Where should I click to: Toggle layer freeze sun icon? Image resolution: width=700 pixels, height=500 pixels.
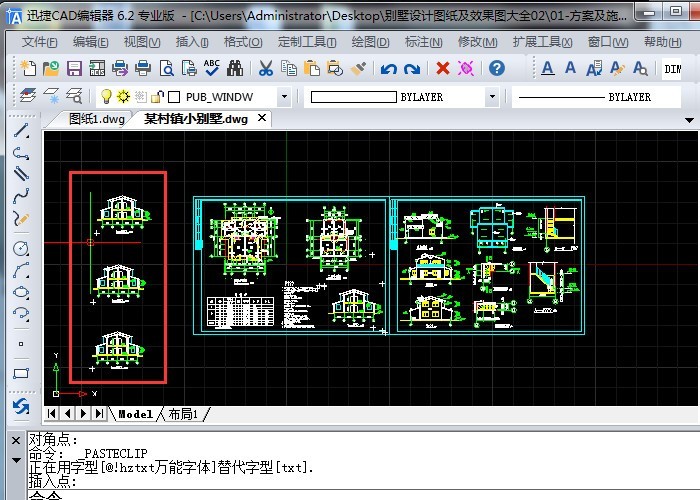(x=123, y=97)
